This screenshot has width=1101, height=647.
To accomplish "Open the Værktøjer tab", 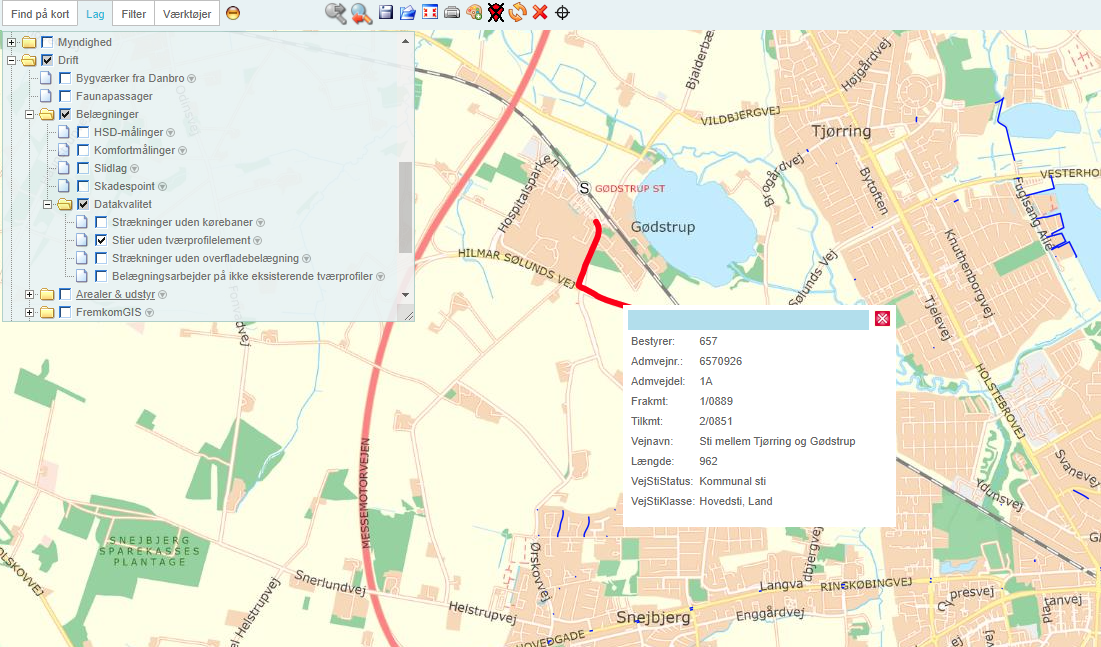I will tap(187, 14).
